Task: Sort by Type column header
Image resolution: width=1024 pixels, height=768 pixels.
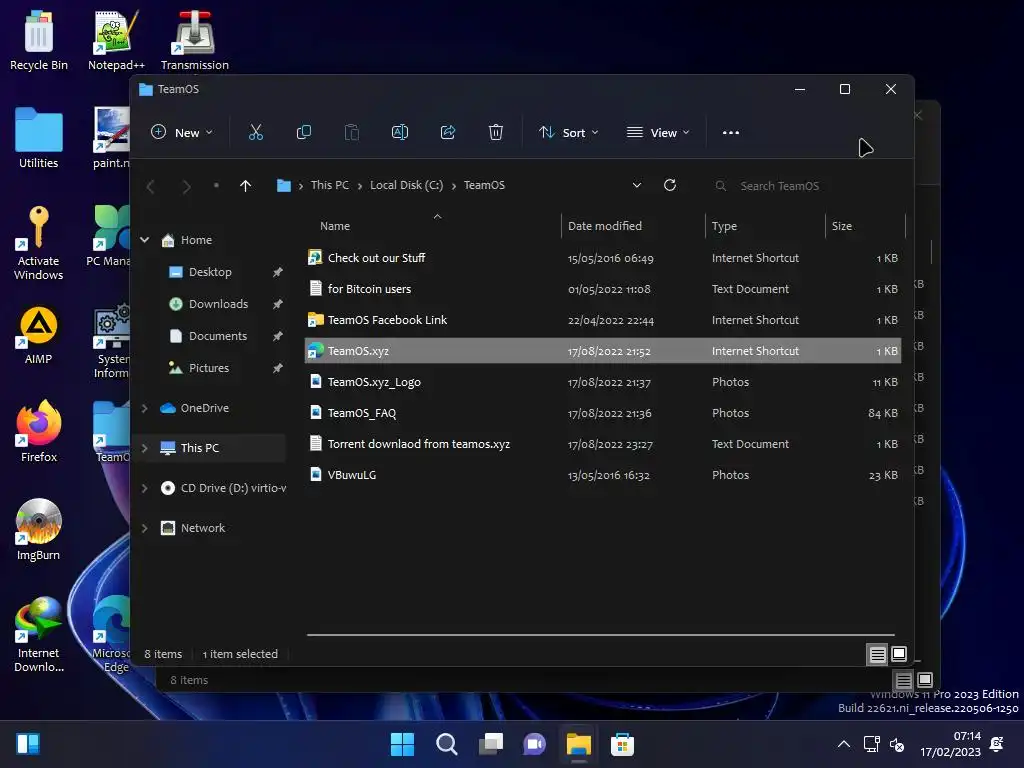Action: click(x=724, y=226)
